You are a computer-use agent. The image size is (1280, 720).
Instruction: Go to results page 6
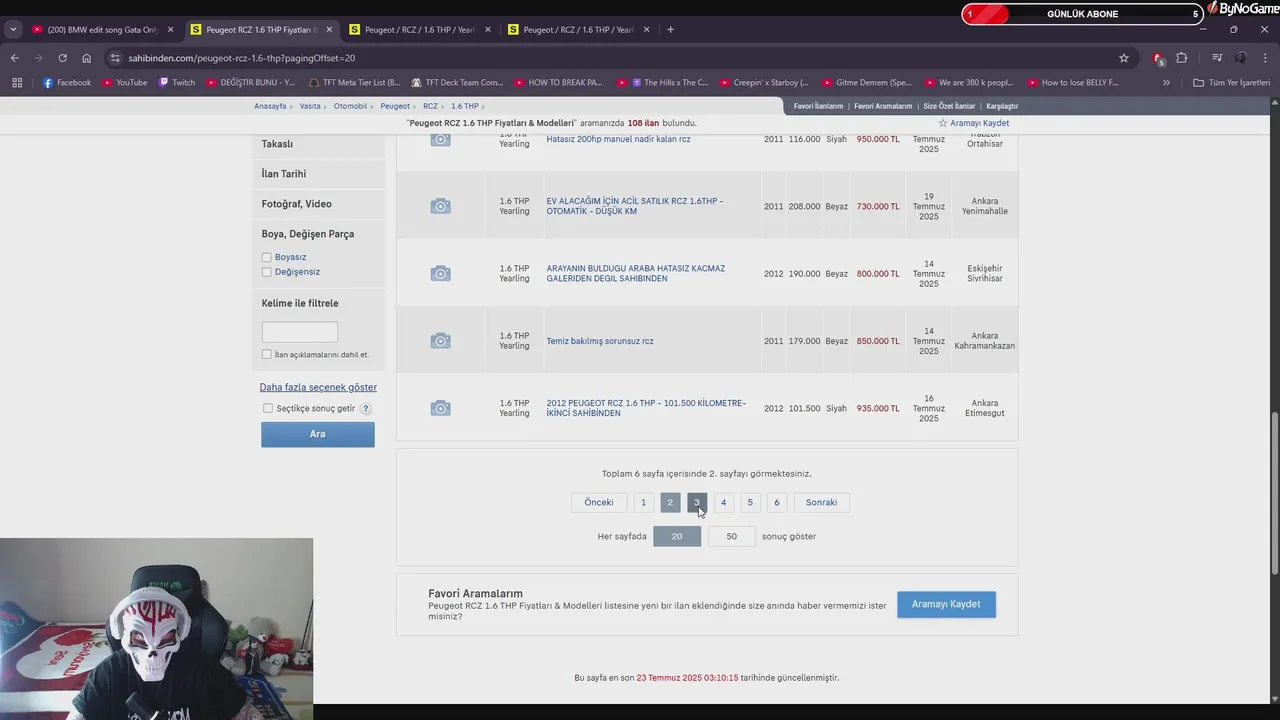click(x=776, y=502)
